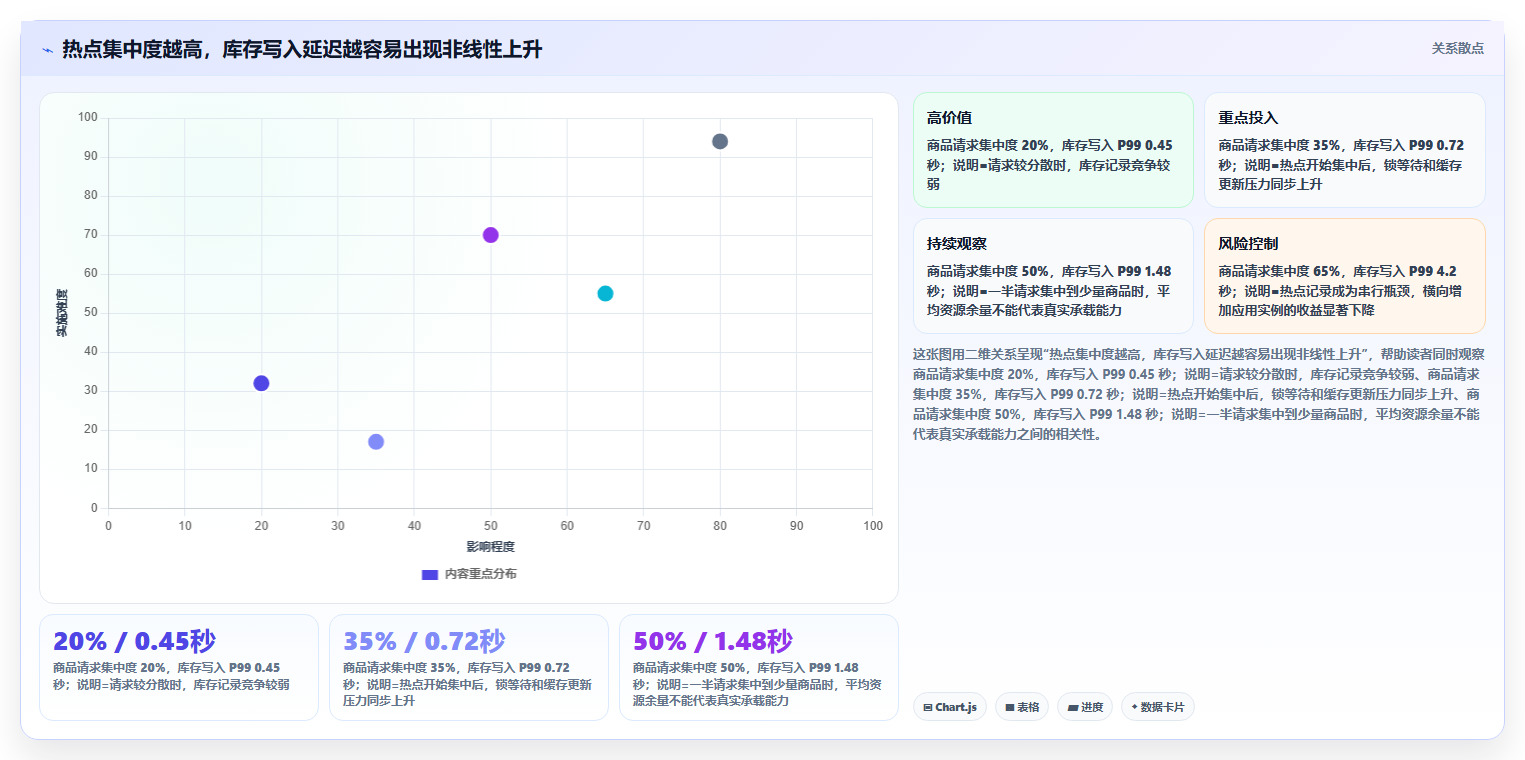Viewport: 1525px width, 760px height.
Task: Open the 重点投入 card
Action: pyautogui.click(x=1344, y=150)
